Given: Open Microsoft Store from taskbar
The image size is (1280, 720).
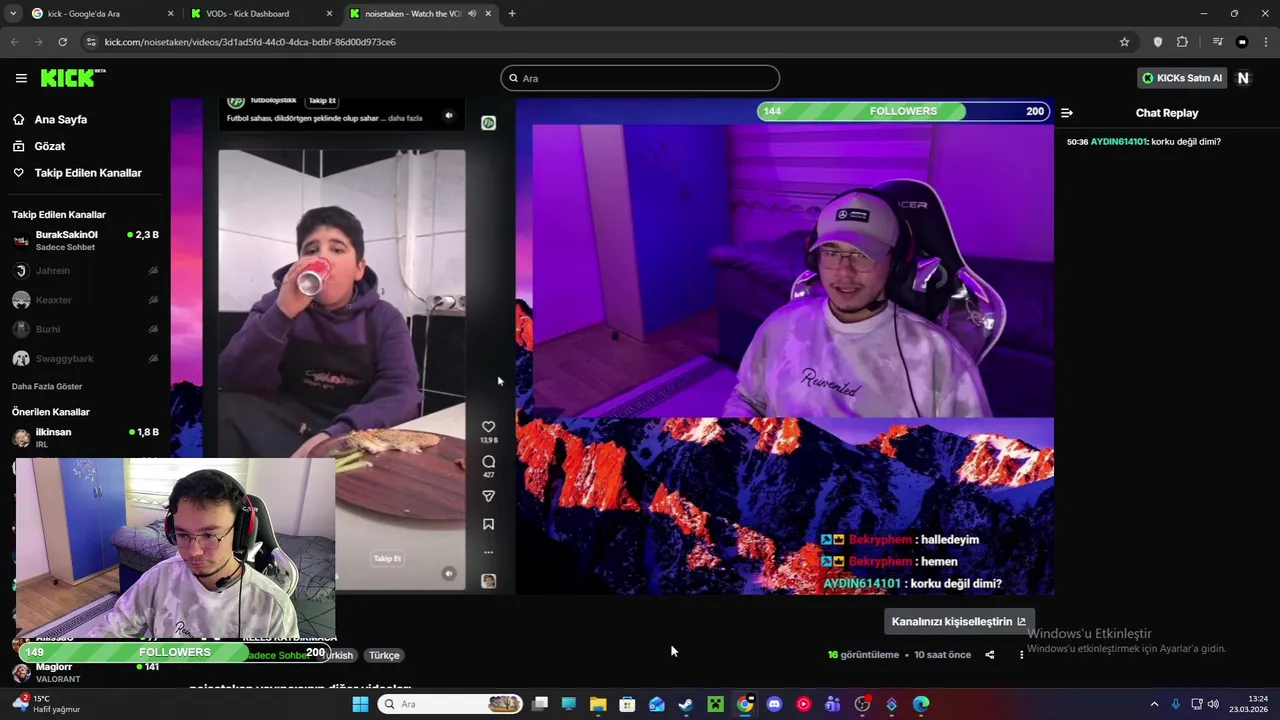Looking at the screenshot, I should click(x=627, y=704).
